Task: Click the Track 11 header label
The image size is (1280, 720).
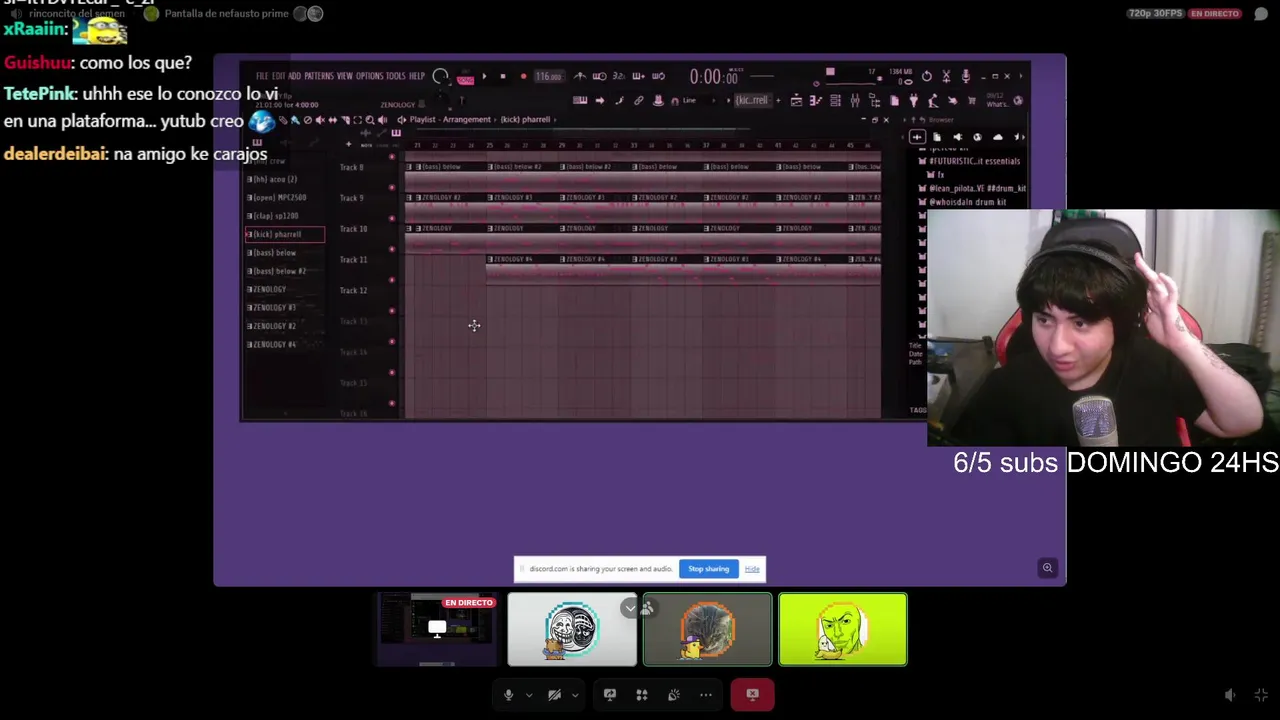Action: [353, 260]
